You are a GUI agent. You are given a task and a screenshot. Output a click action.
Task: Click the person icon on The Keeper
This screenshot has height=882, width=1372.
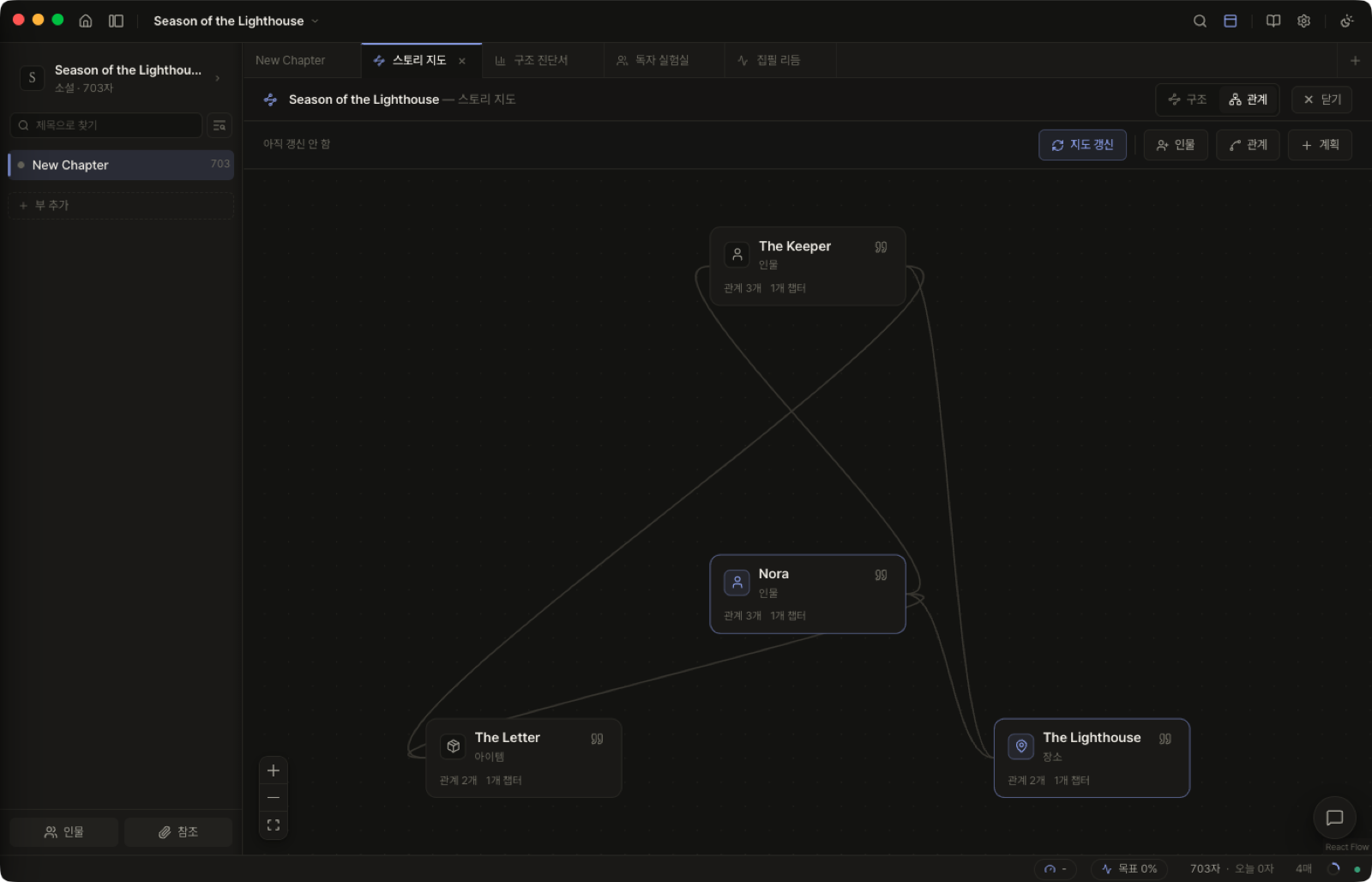(737, 255)
